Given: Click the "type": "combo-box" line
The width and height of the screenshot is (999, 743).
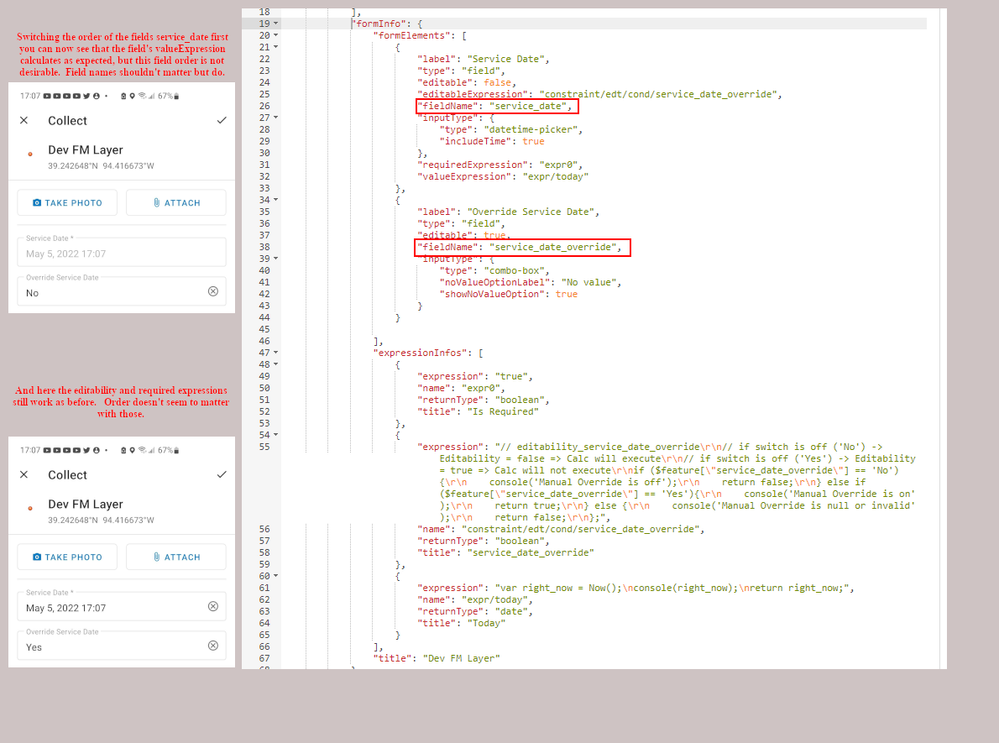Looking at the screenshot, I should pyautogui.click(x=494, y=270).
